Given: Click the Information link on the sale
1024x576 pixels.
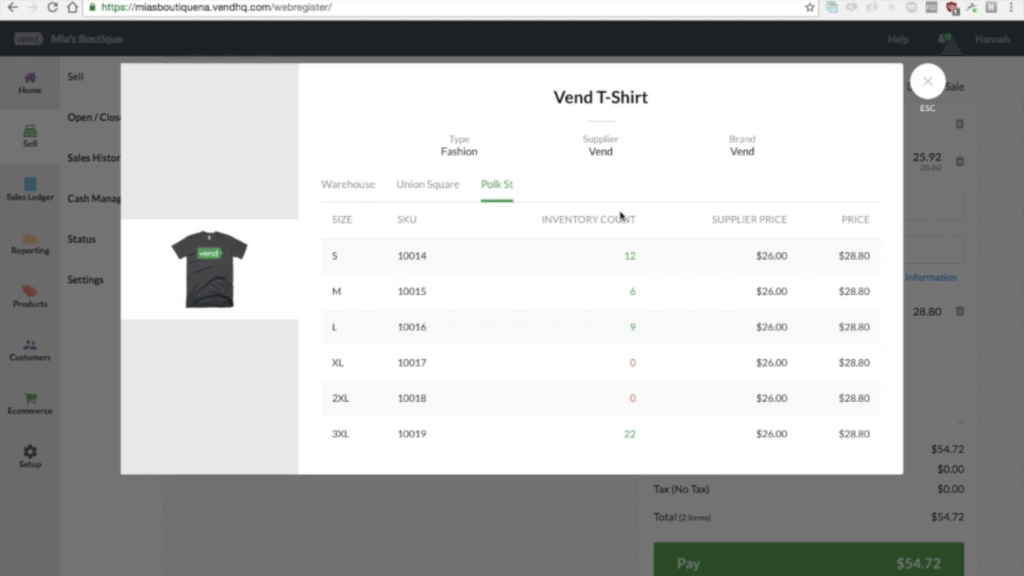Looking at the screenshot, I should pyautogui.click(x=932, y=277).
